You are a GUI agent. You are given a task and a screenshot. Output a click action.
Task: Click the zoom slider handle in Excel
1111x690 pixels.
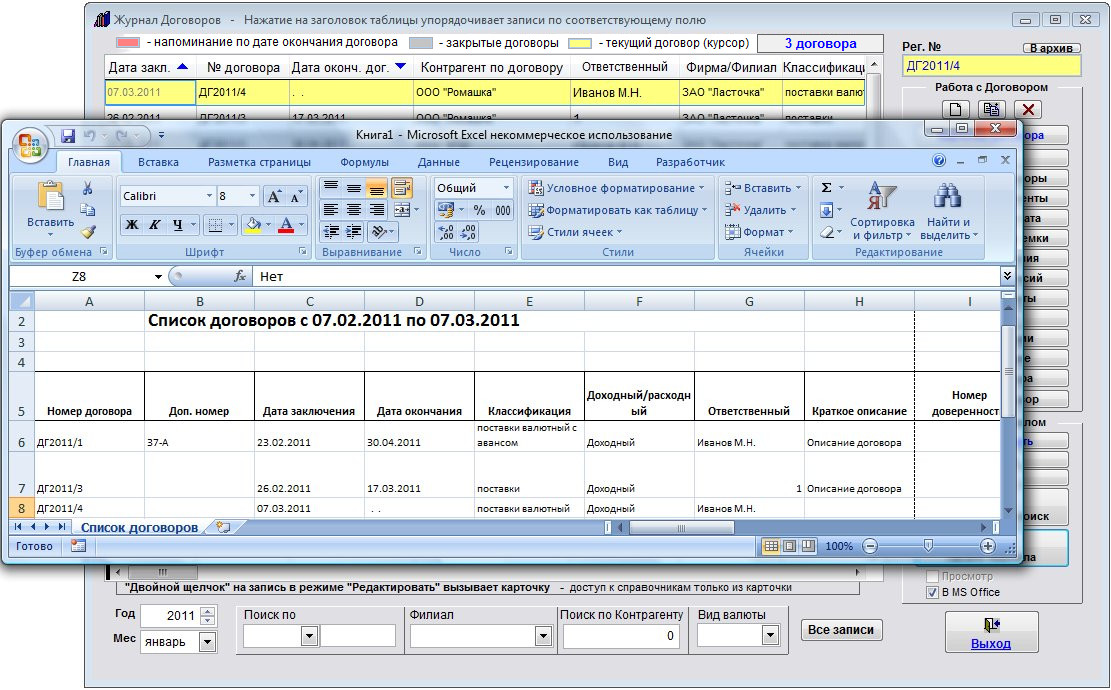coord(928,546)
